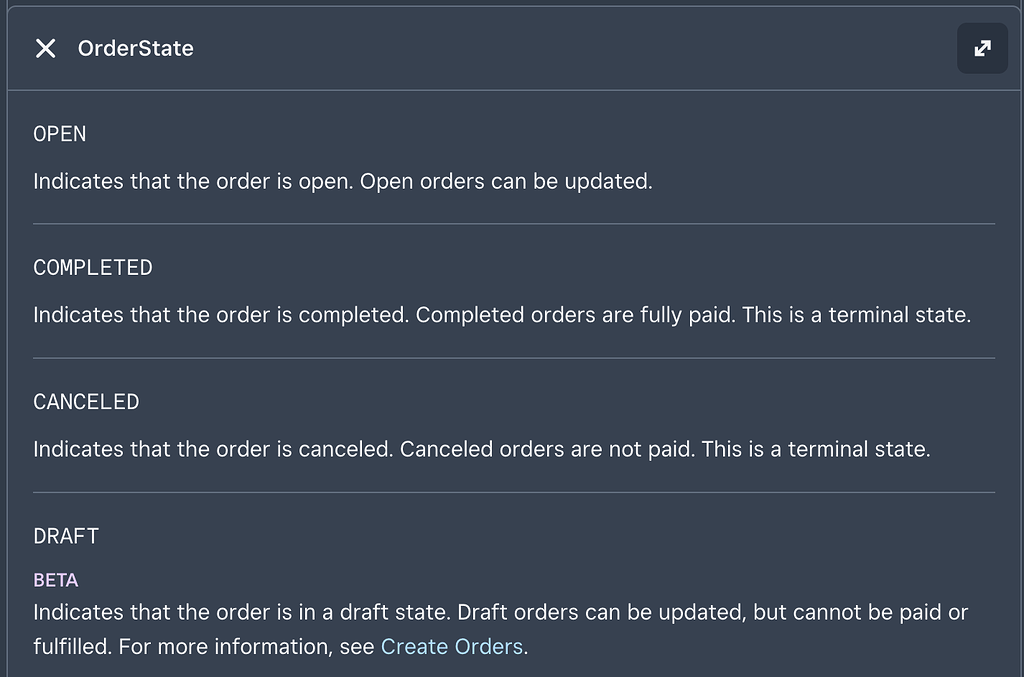Viewport: 1024px width, 677px height.
Task: Expand the CANCELED state section
Action: [86, 401]
